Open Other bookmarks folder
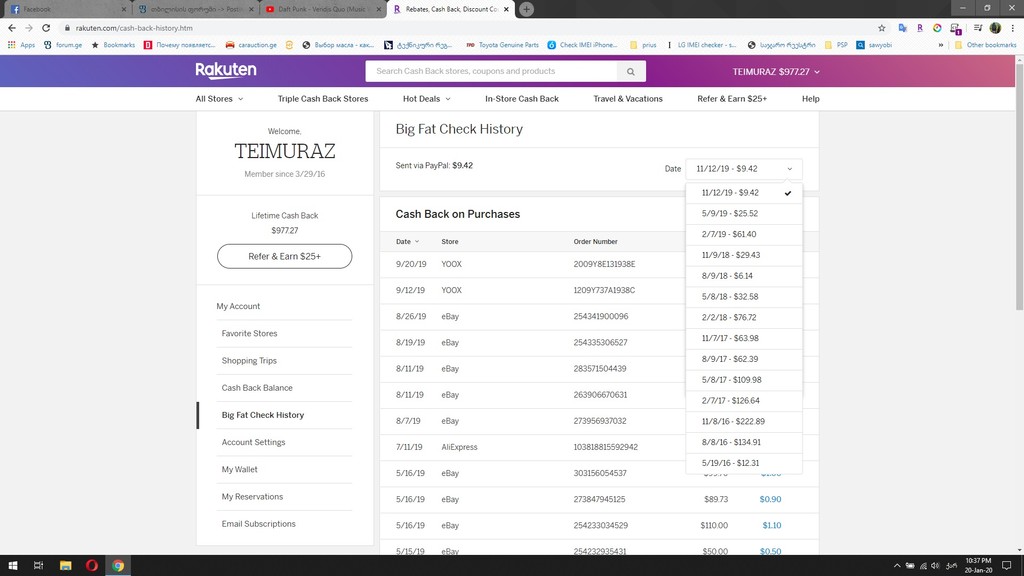The width and height of the screenshot is (1024, 576). tap(985, 45)
